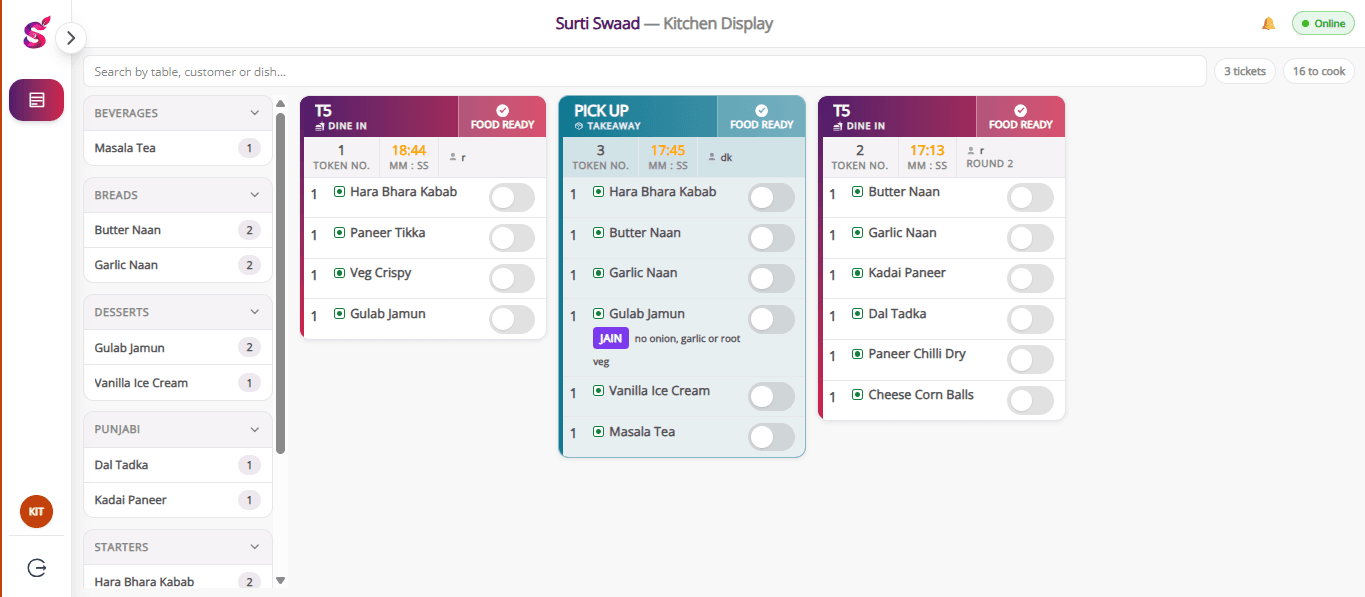The height and width of the screenshot is (597, 1365).
Task: Click the 17:45 timer on Pick Up ticket
Action: [x=667, y=150]
